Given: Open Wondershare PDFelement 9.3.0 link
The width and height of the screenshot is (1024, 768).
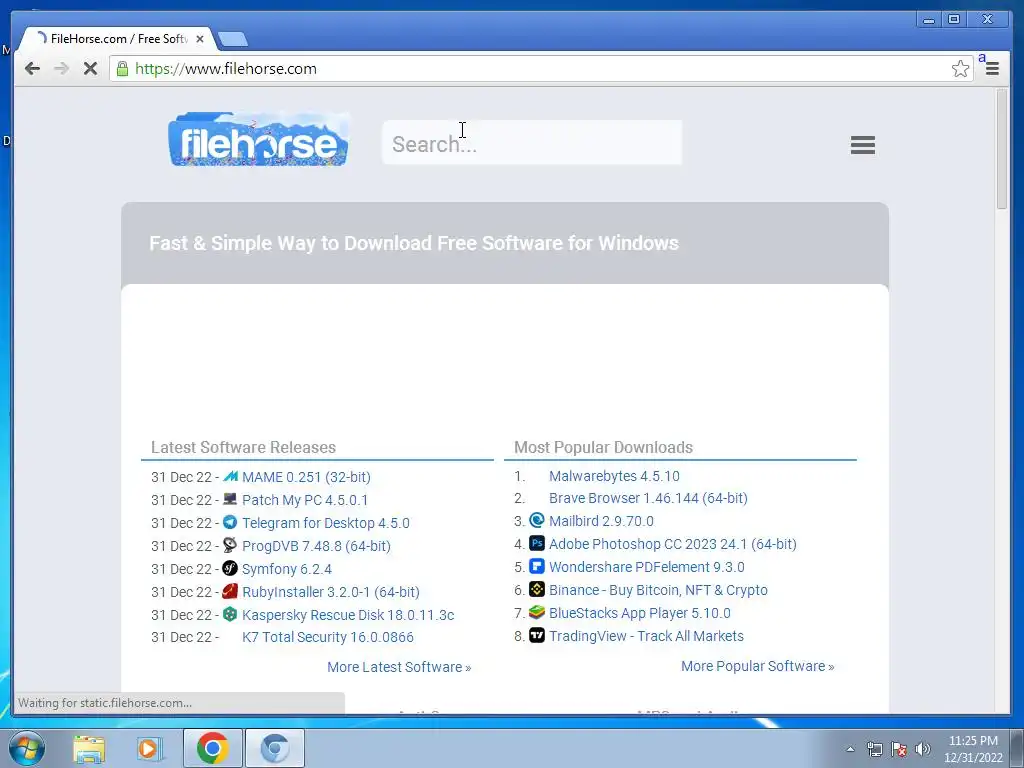Looking at the screenshot, I should point(647,566).
